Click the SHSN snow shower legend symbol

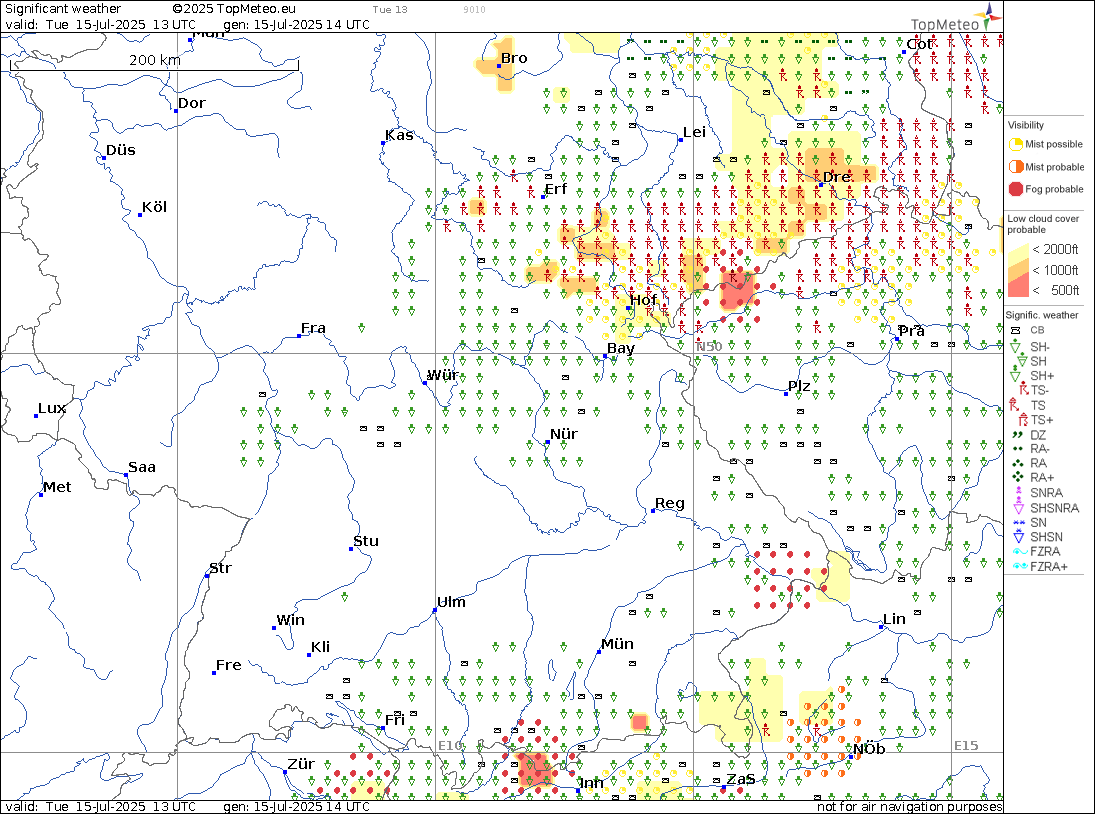pos(1018,536)
